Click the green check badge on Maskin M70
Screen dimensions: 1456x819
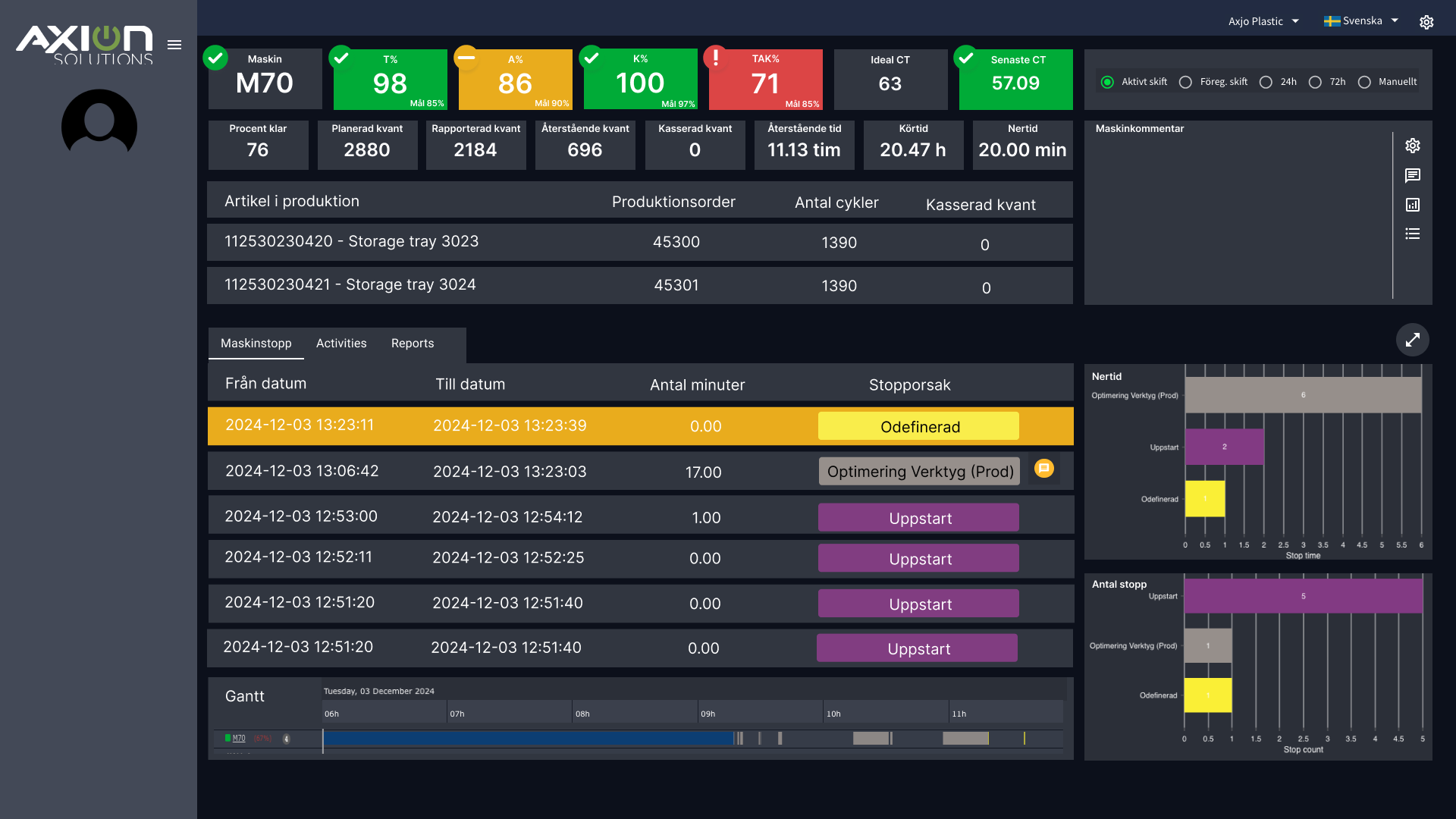pos(215,57)
